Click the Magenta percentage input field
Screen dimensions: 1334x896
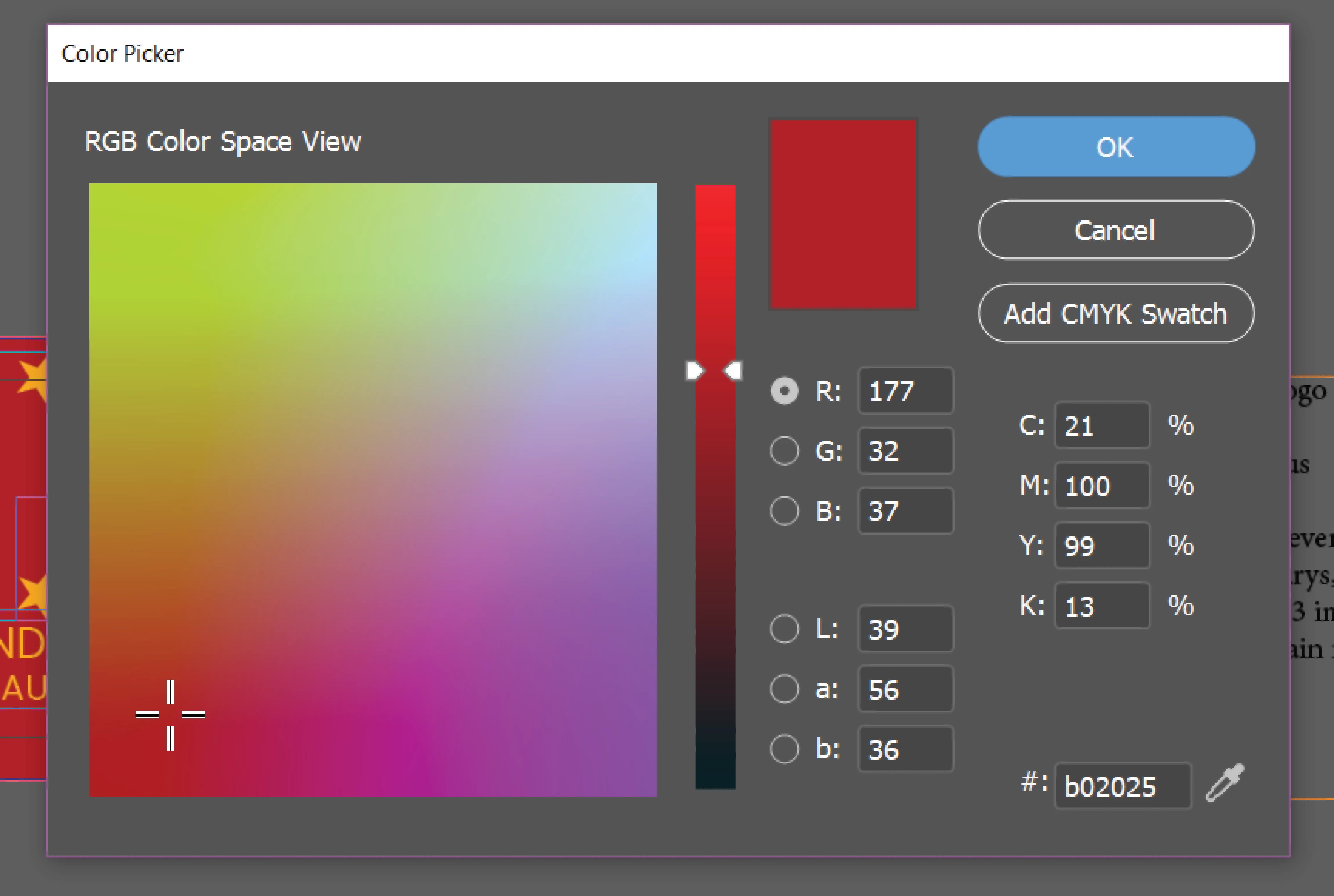(1102, 486)
